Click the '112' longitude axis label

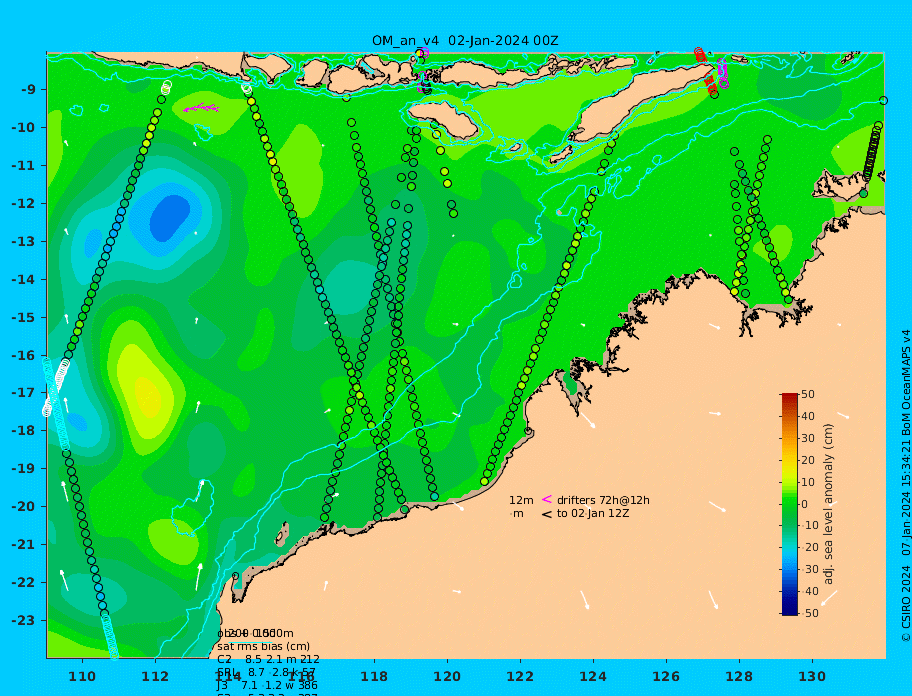[155, 677]
